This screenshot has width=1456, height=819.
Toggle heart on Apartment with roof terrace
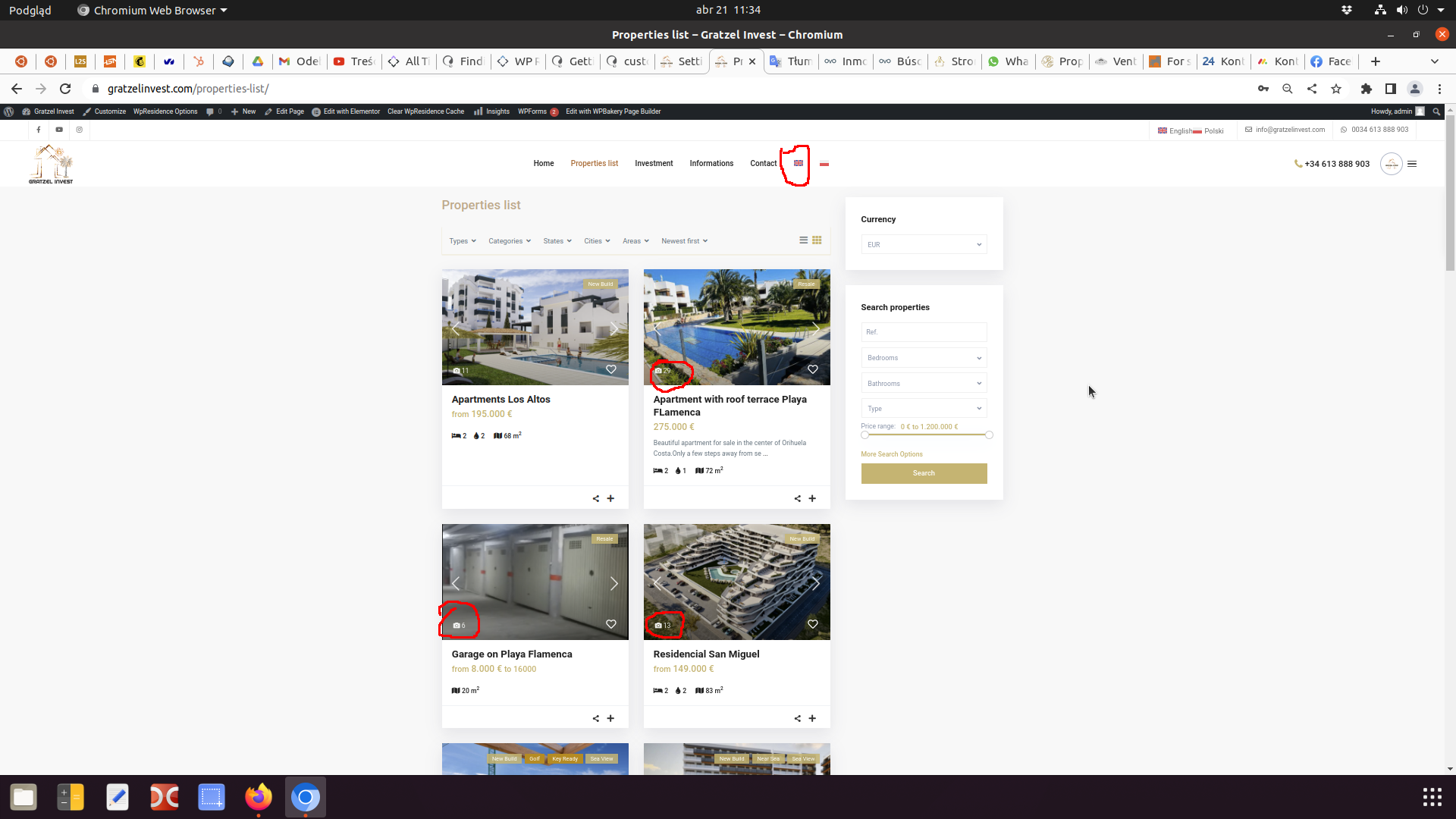813,369
